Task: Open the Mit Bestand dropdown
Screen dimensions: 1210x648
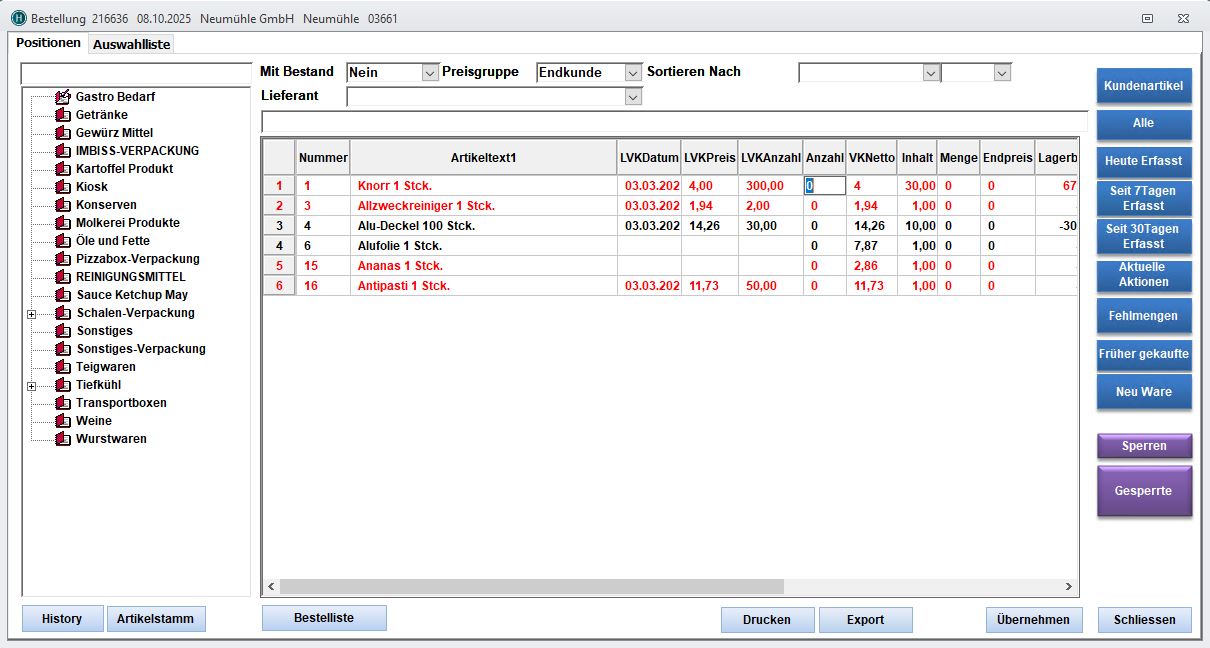Action: pos(430,73)
